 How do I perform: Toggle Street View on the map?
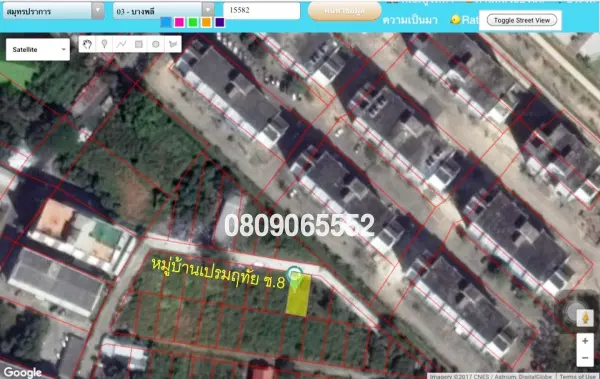pos(521,20)
